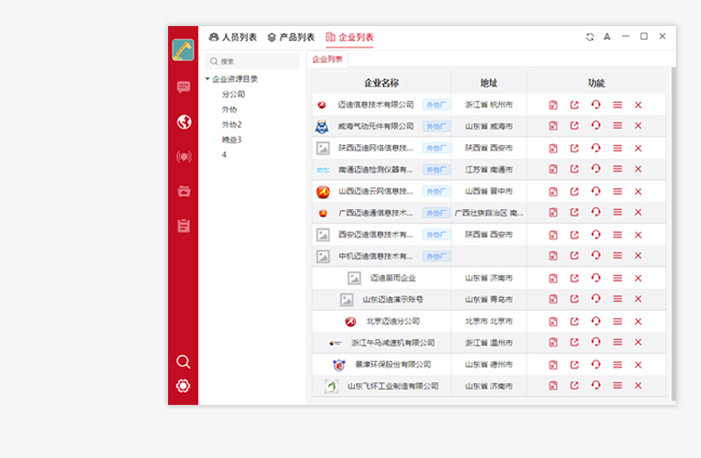The width and height of the screenshot is (701, 458).
Task: Collapse the 企业资源目录 tree node
Action: (x=207, y=79)
